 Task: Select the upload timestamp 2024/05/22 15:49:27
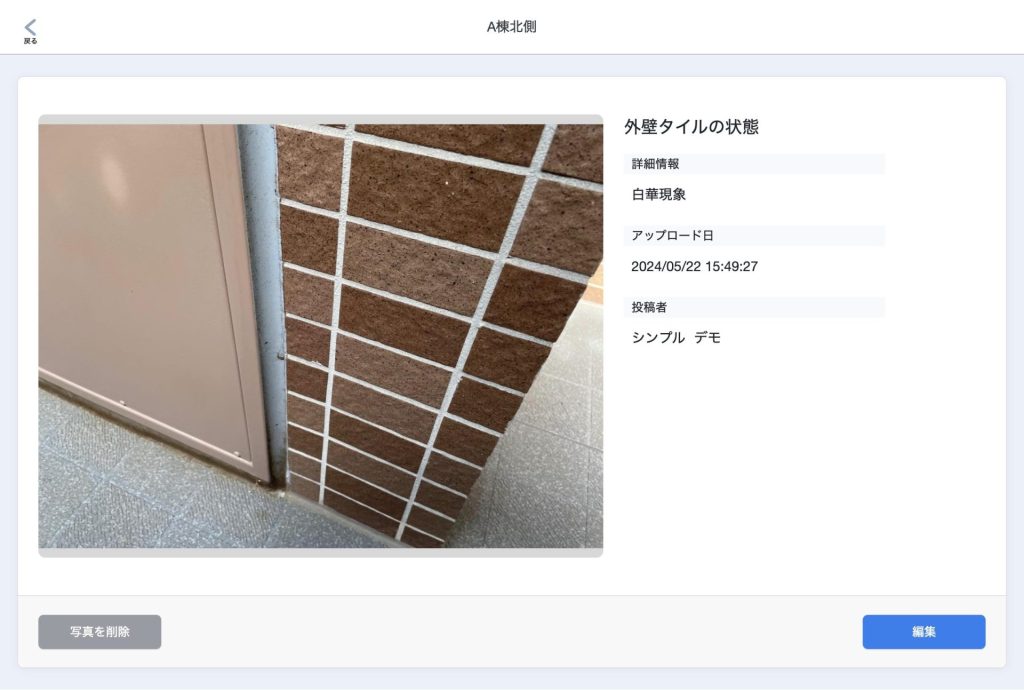click(x=694, y=266)
